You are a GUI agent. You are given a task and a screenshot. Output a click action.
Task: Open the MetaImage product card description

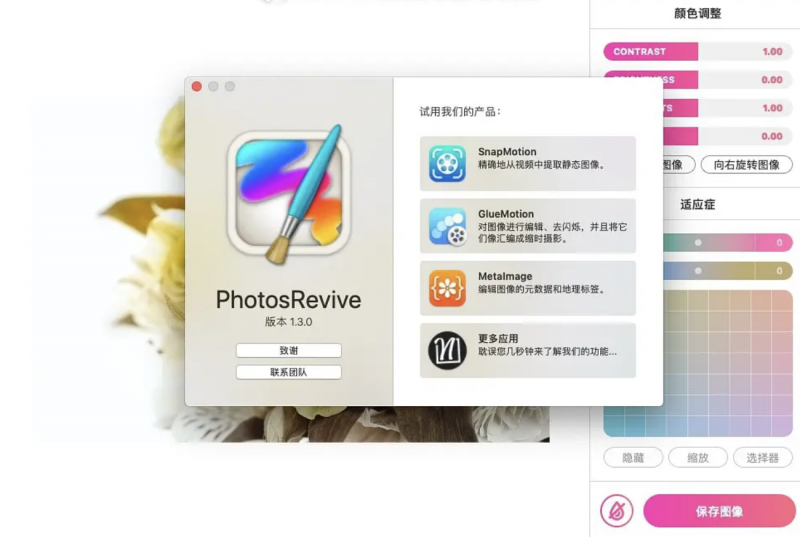click(542, 289)
